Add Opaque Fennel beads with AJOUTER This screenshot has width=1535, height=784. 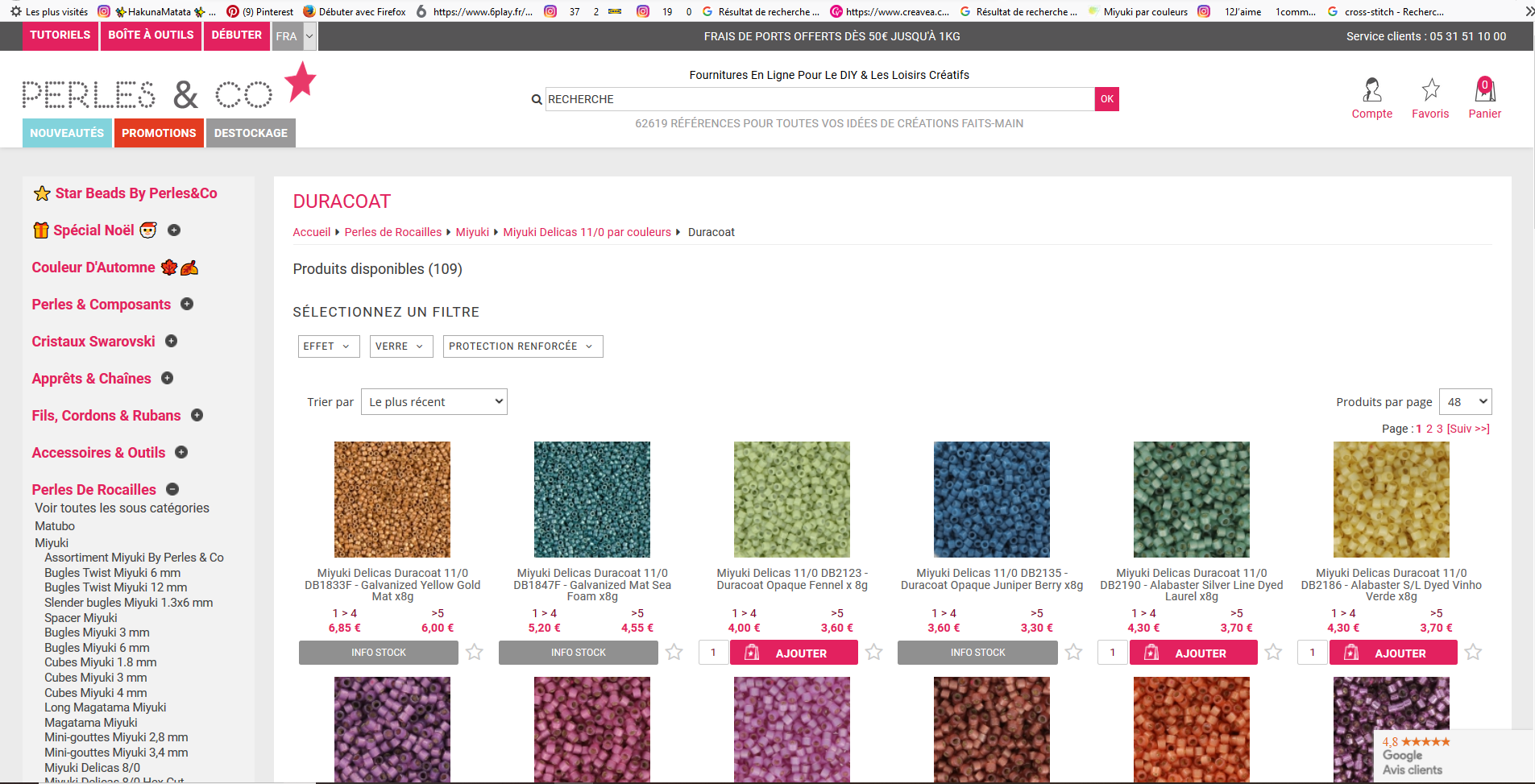pyautogui.click(x=794, y=653)
